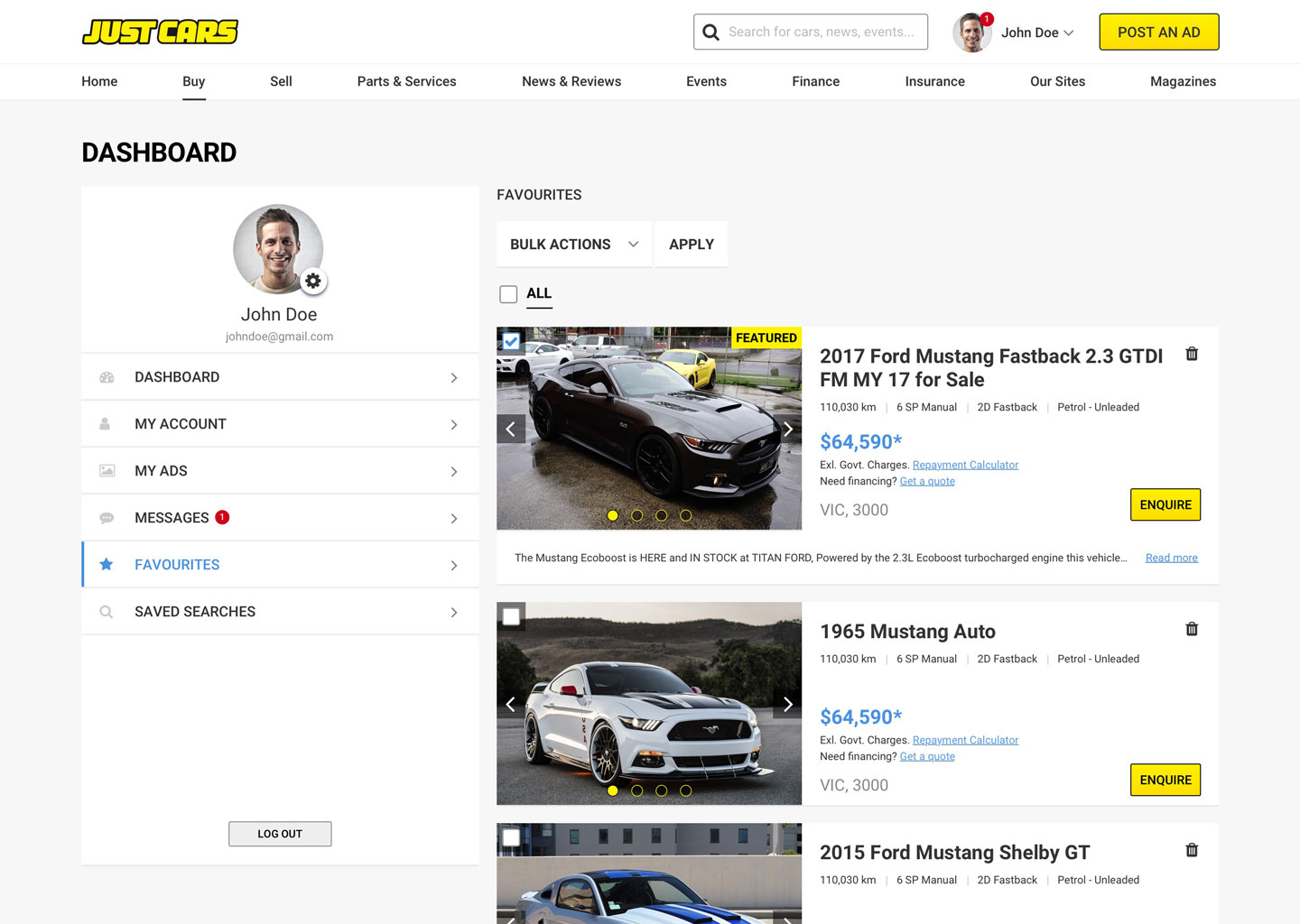Screen dimensions: 1300x924
Task: Remove 2015 Ford Mustang Shelby GT favourite
Action: pyautogui.click(x=1192, y=850)
